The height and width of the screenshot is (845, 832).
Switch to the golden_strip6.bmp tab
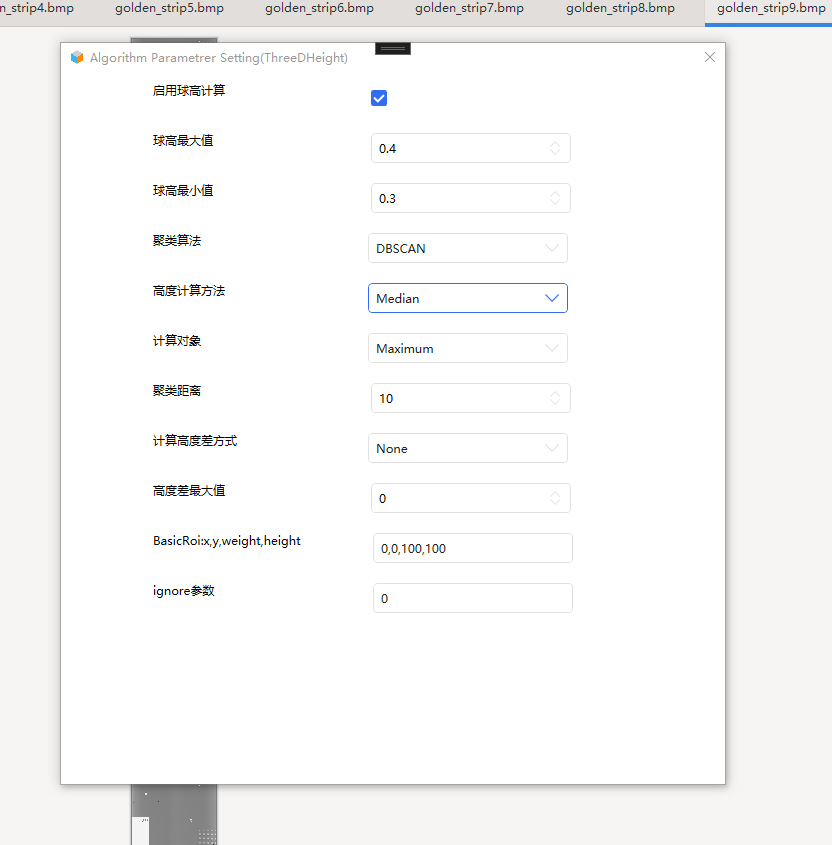(x=319, y=9)
